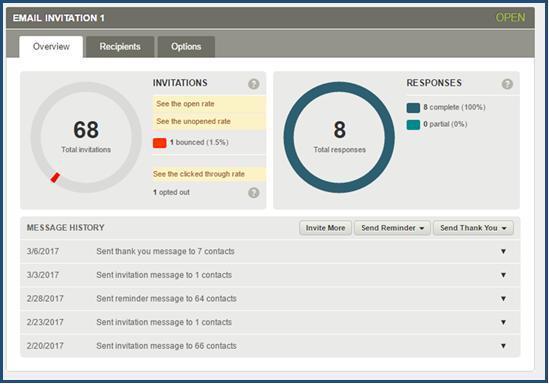
Task: Click See the open rate link
Action: click(185, 104)
